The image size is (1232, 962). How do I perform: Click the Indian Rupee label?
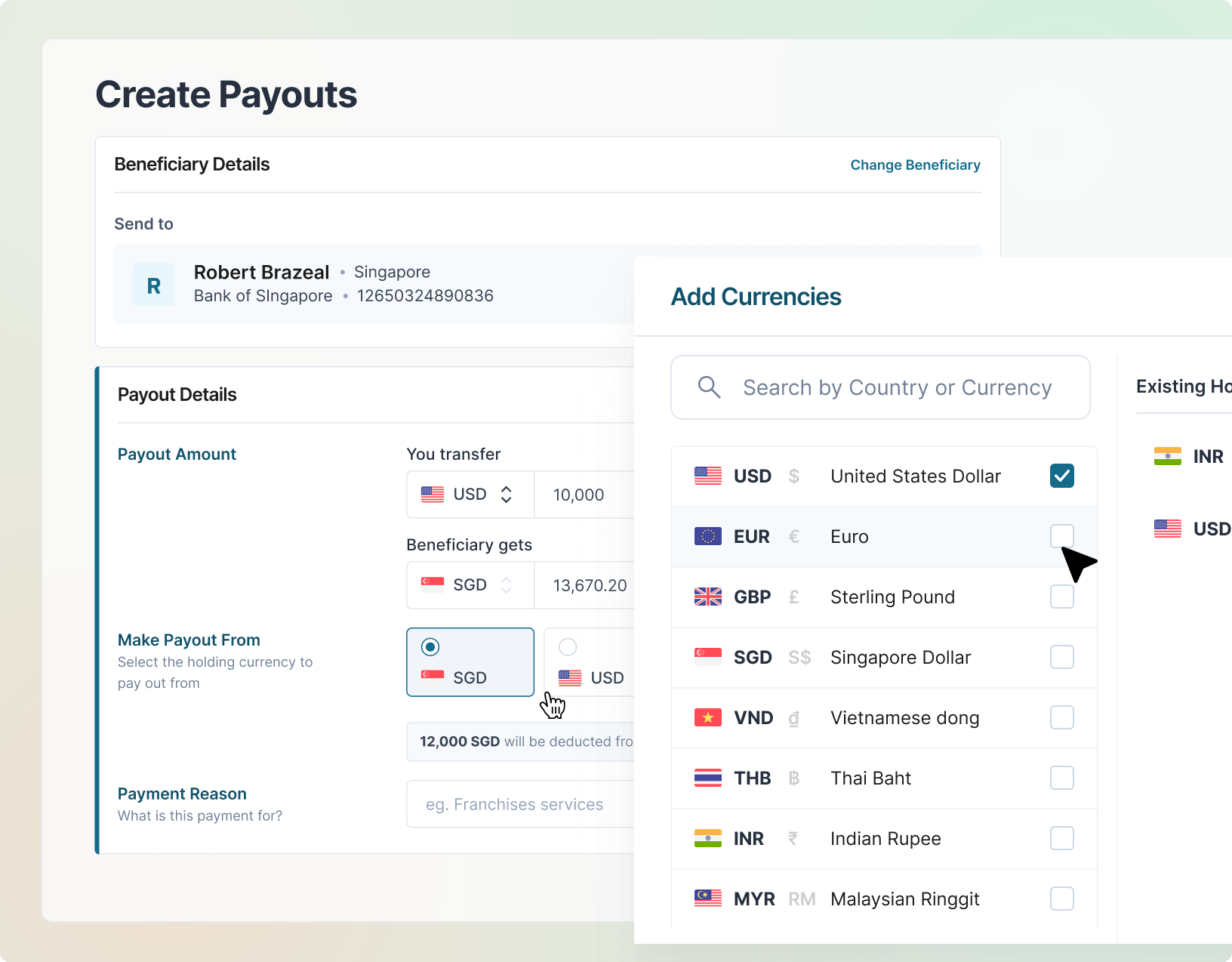tap(885, 838)
